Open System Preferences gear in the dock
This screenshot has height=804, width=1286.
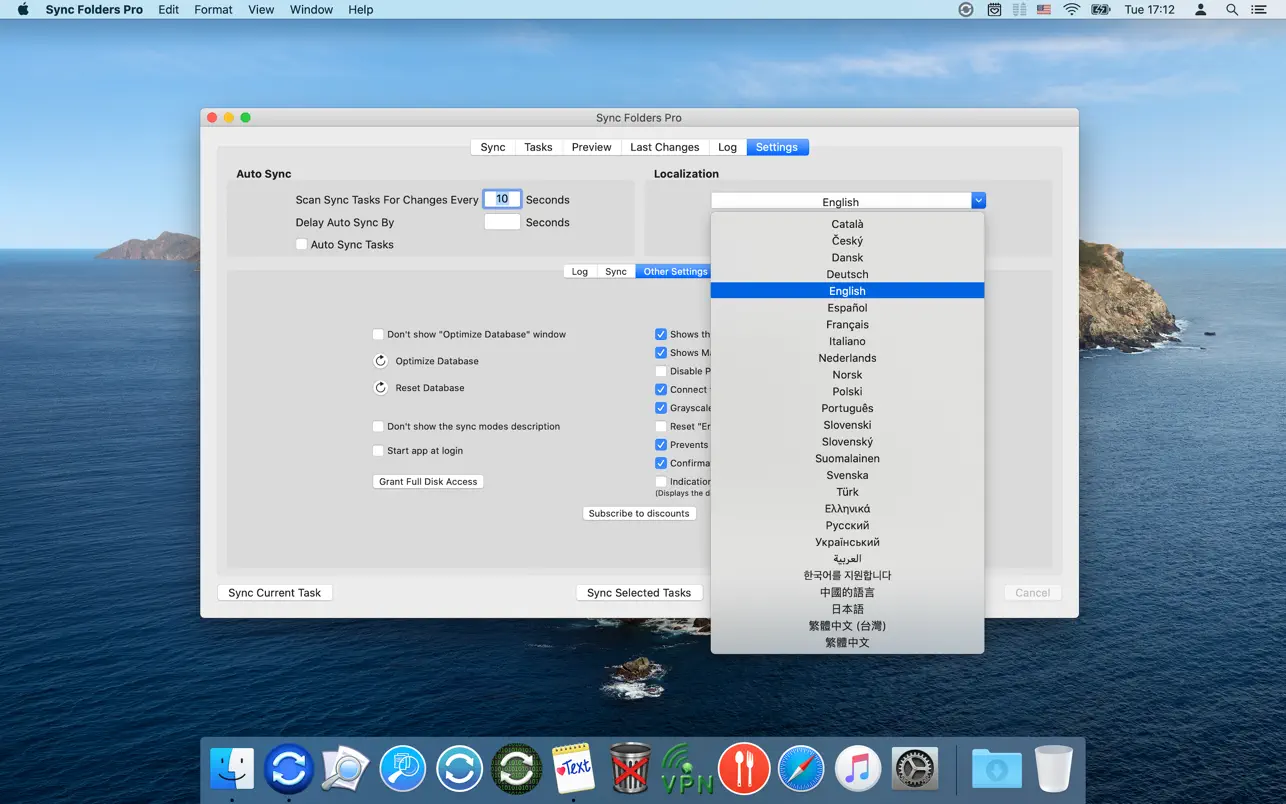(x=914, y=769)
